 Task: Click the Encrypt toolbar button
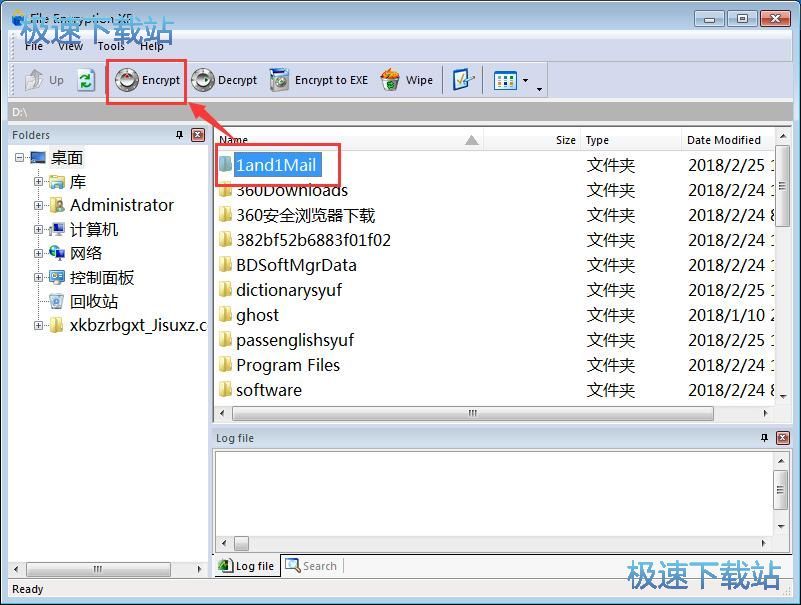pyautogui.click(x=148, y=80)
